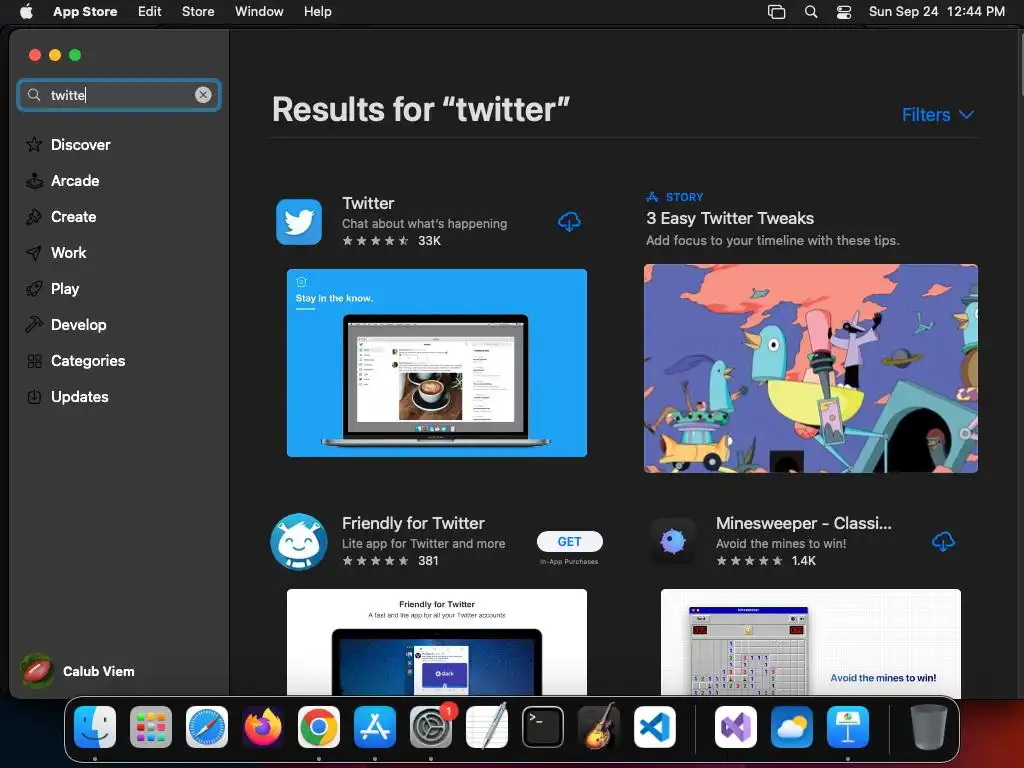Launch Safari from the dock
This screenshot has height=768, width=1024.
[x=207, y=726]
